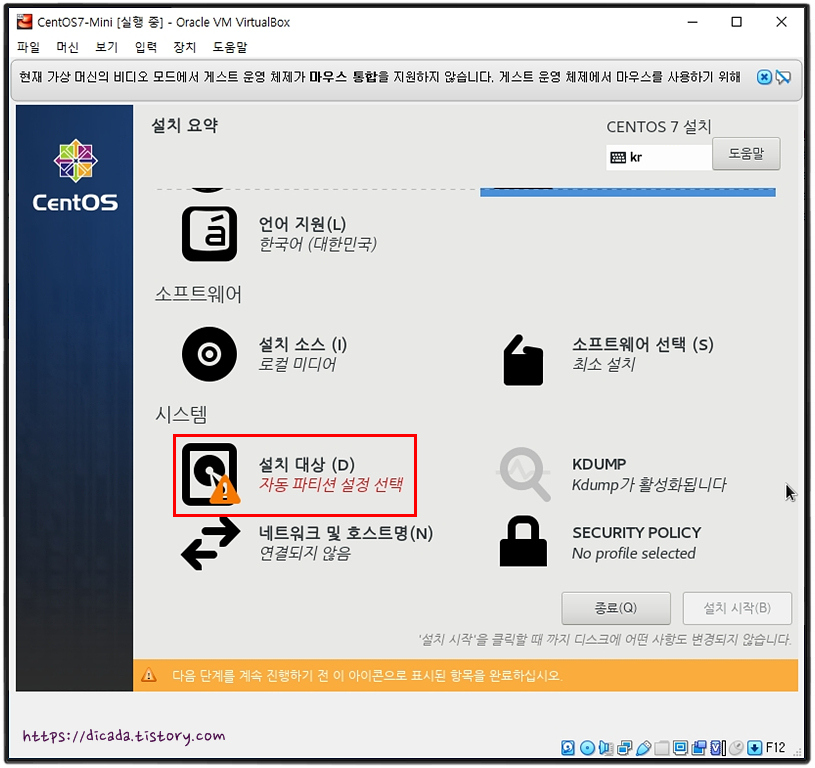Click the '최소 설치' text
Screen dimensions: 815x768
point(604,364)
